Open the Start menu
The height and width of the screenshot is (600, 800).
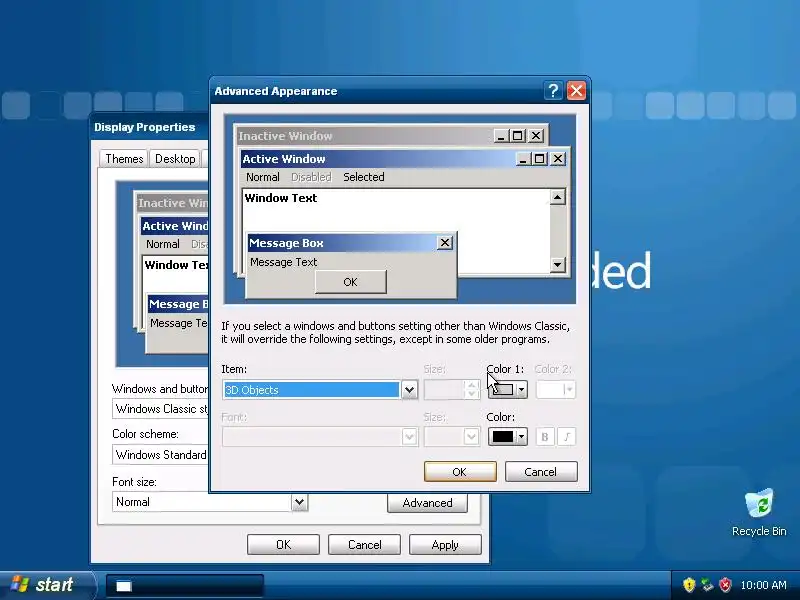click(46, 585)
